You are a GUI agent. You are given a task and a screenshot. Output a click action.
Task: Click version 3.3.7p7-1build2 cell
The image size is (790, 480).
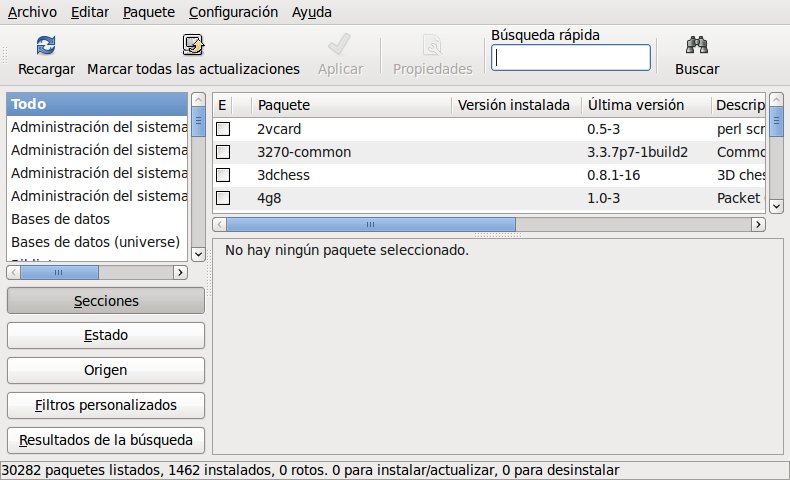tap(637, 152)
